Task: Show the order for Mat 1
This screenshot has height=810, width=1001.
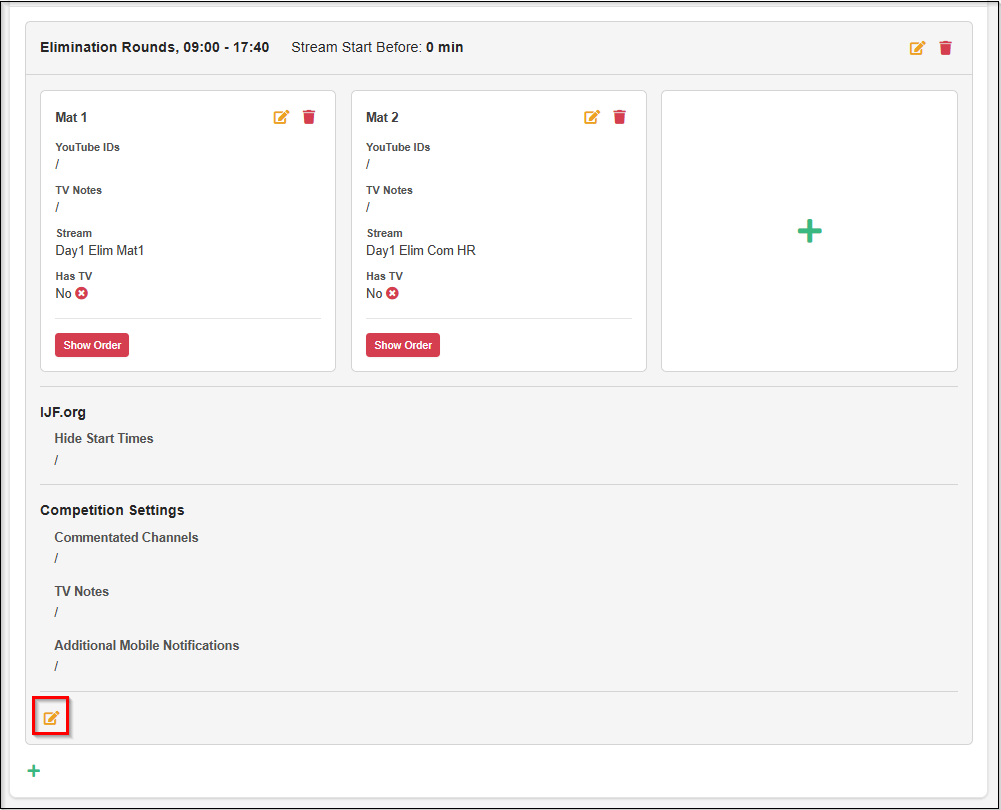Action: pos(92,345)
